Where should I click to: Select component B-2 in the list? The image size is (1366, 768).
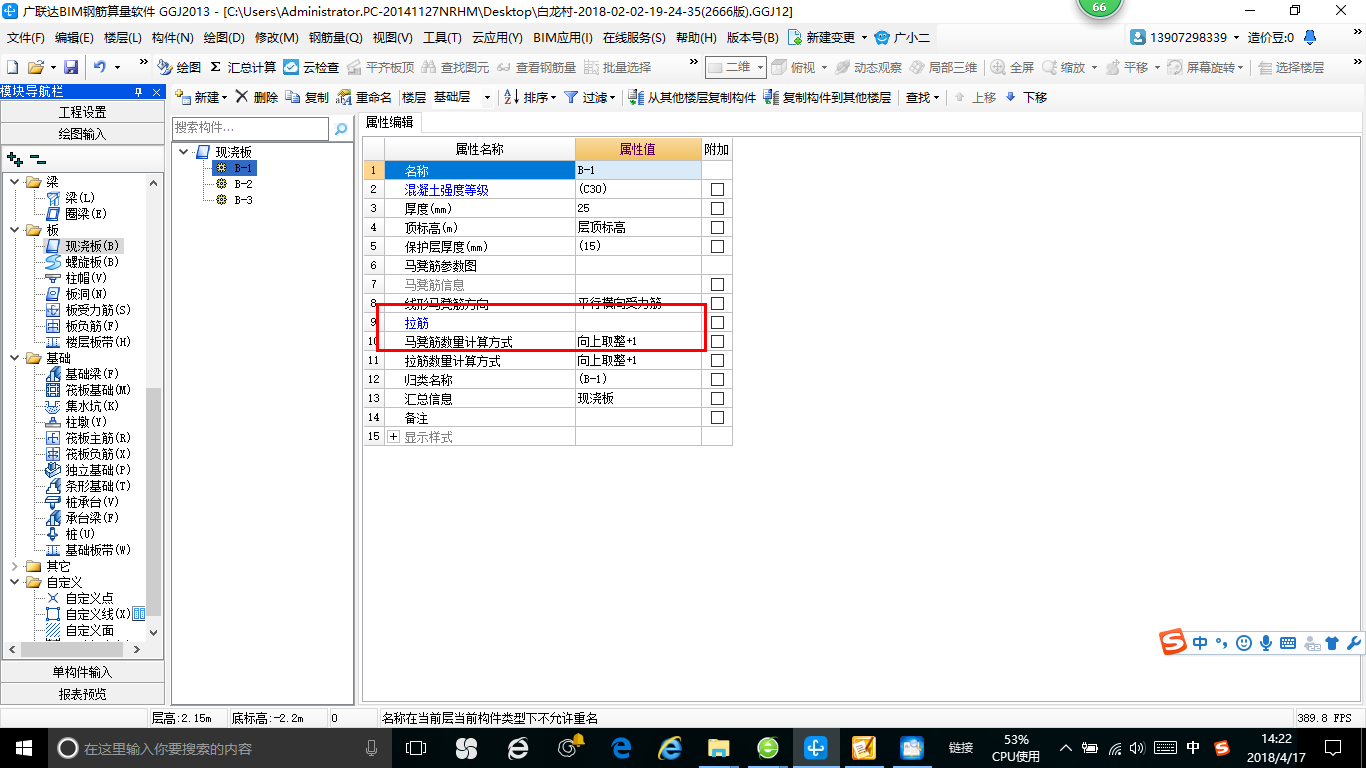[243, 184]
